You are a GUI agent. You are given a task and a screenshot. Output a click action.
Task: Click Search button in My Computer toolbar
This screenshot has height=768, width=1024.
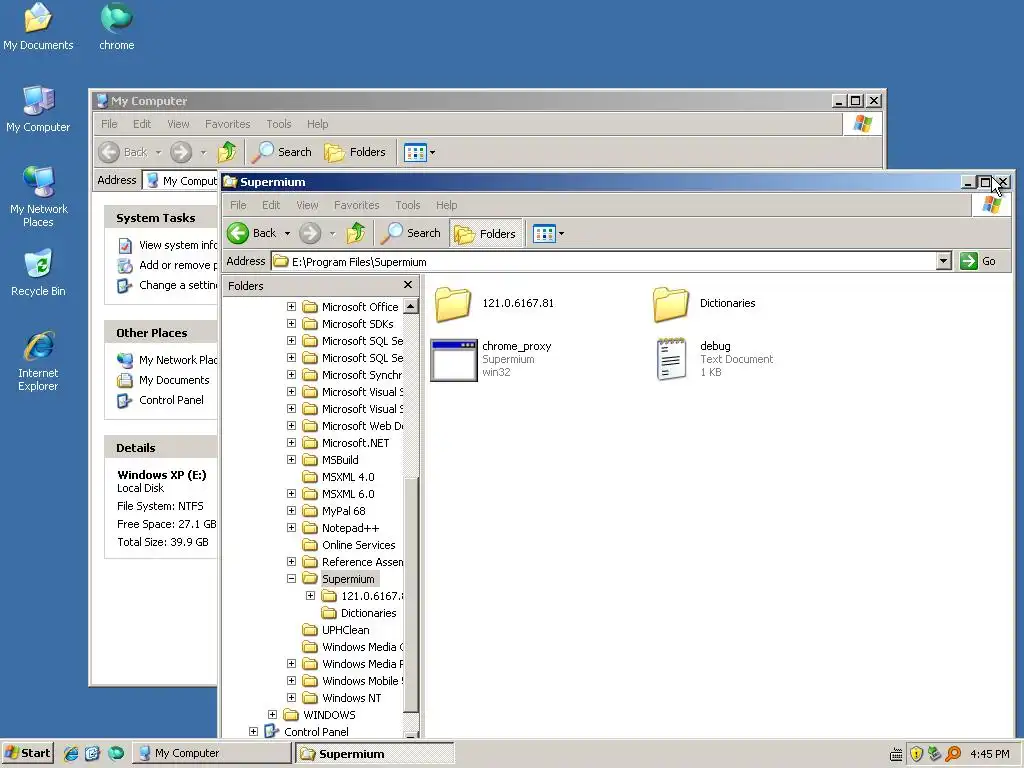coord(282,152)
